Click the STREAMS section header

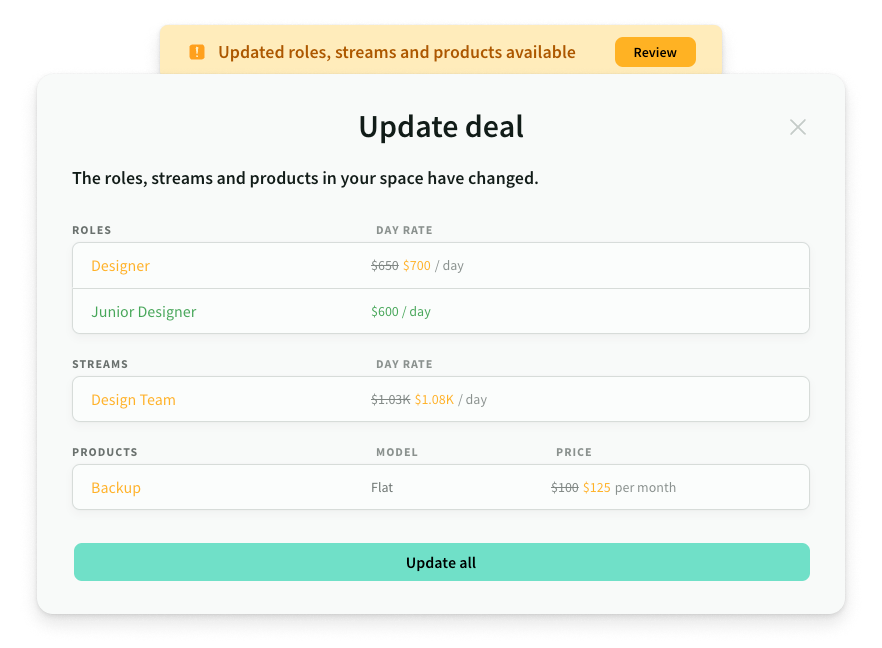100,364
